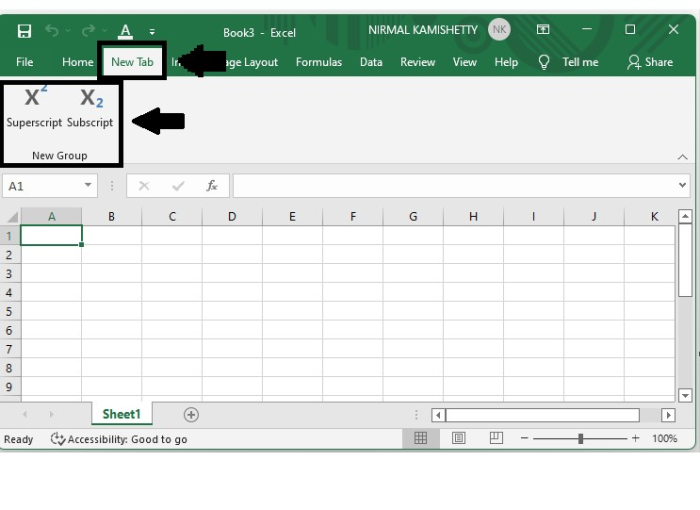Open the Undo history dropdown arrow
700x510 pixels.
(68, 31)
